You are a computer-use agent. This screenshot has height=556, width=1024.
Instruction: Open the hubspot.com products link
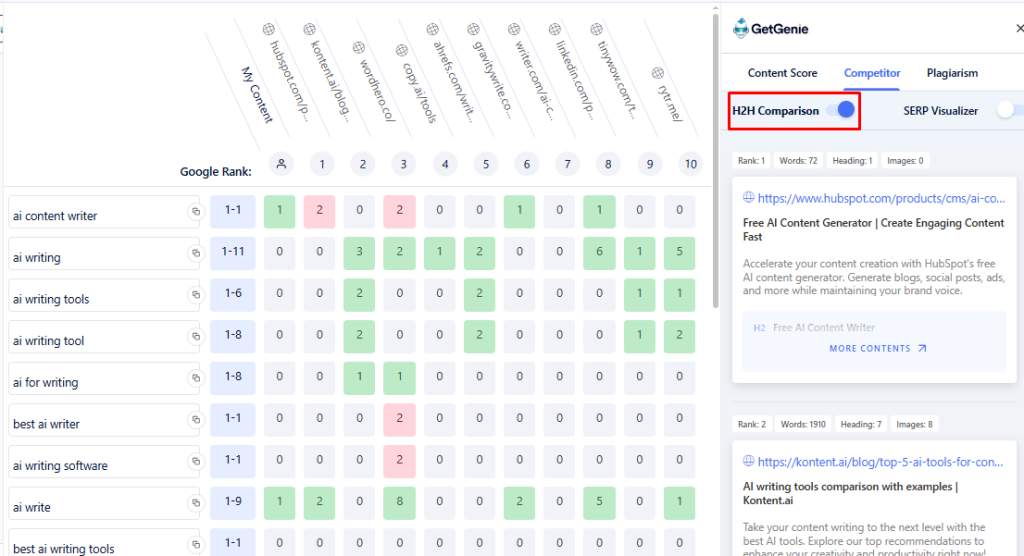tap(880, 199)
